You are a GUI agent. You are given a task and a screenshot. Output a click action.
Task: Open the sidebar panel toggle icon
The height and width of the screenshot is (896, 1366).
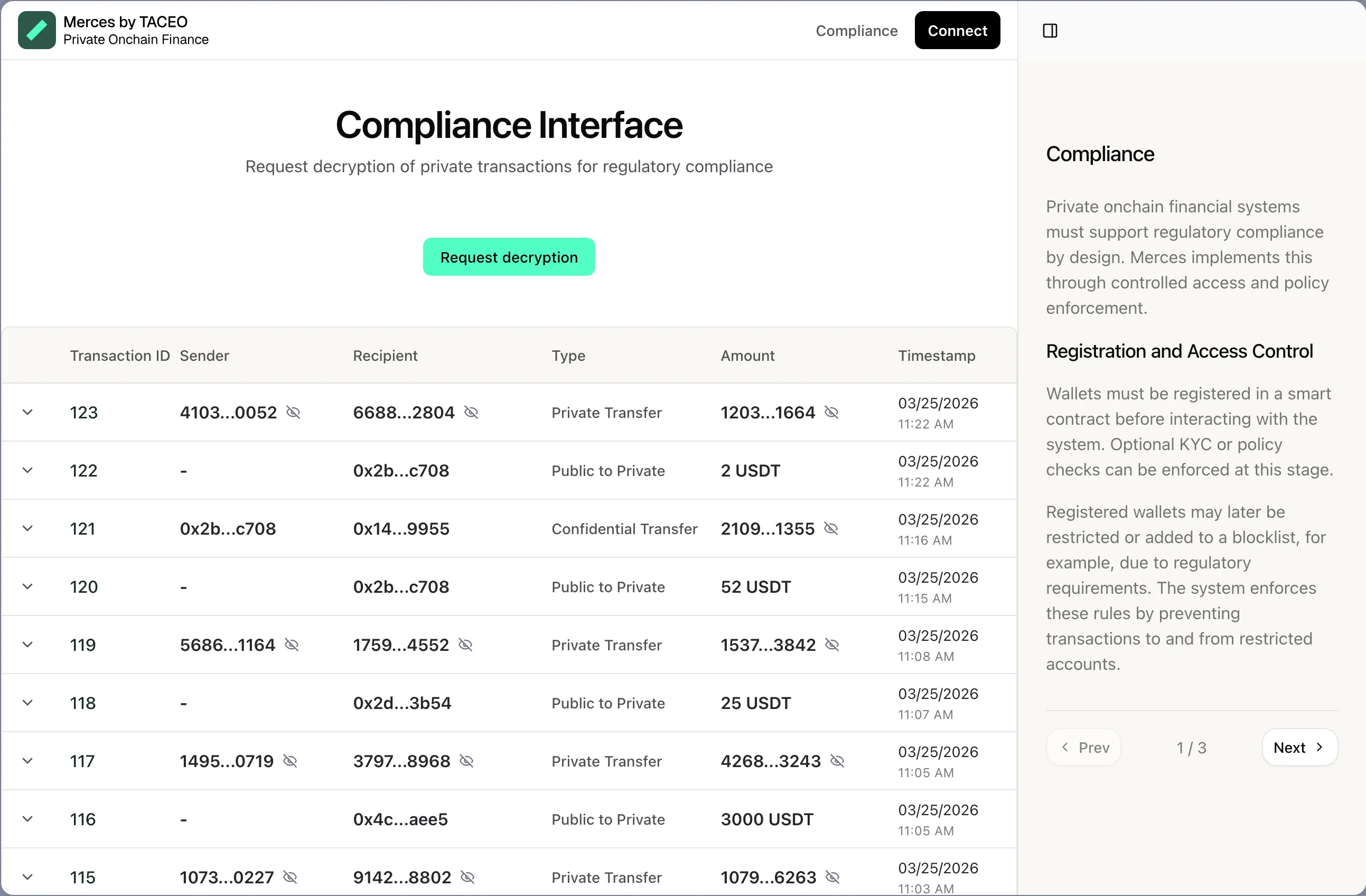click(1050, 31)
